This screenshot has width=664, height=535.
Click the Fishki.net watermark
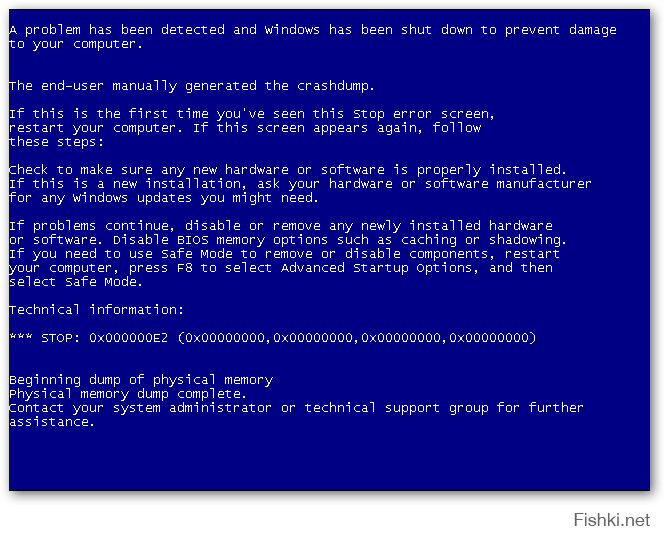pos(611,519)
